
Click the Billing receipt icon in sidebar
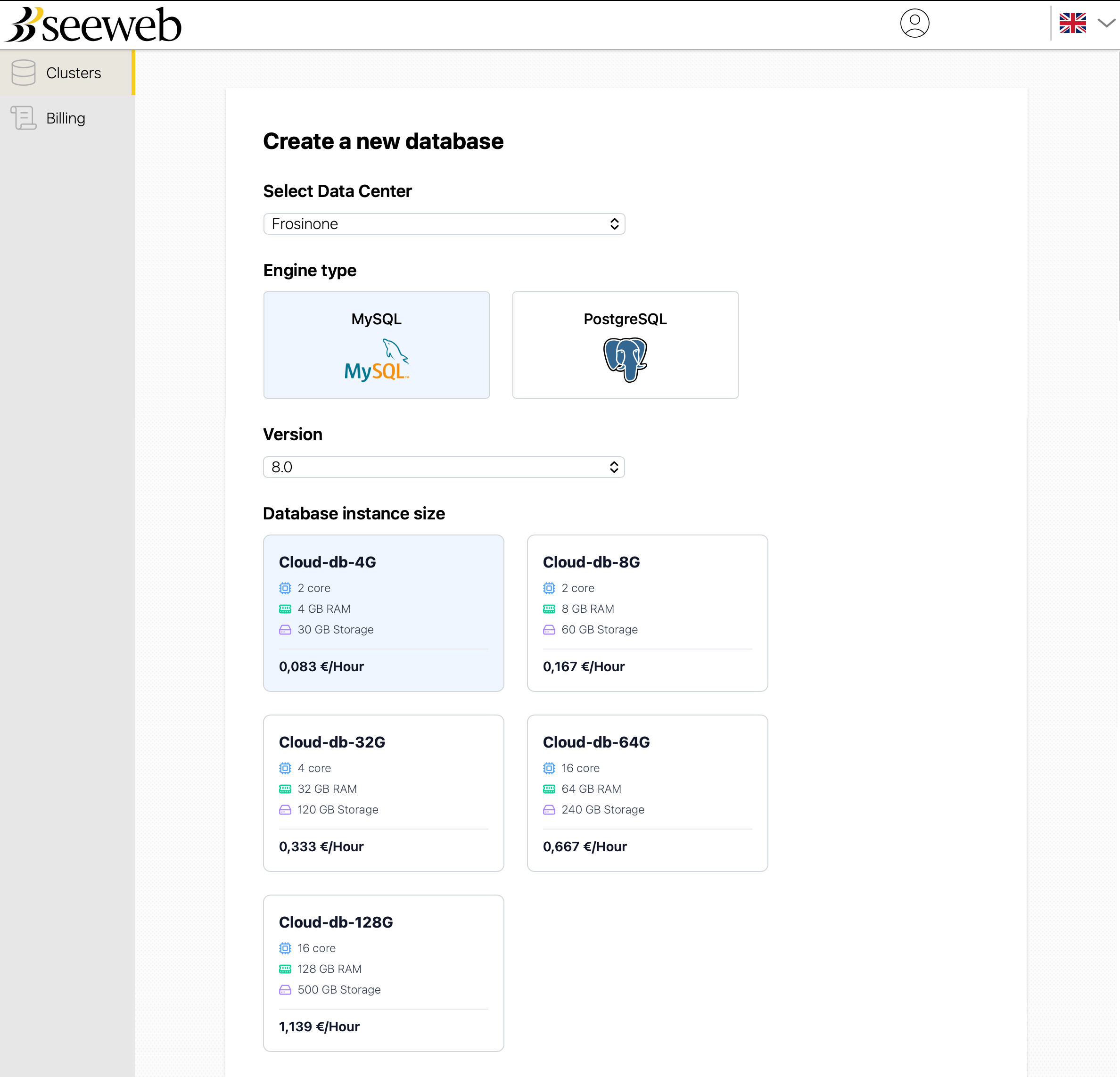tap(24, 118)
